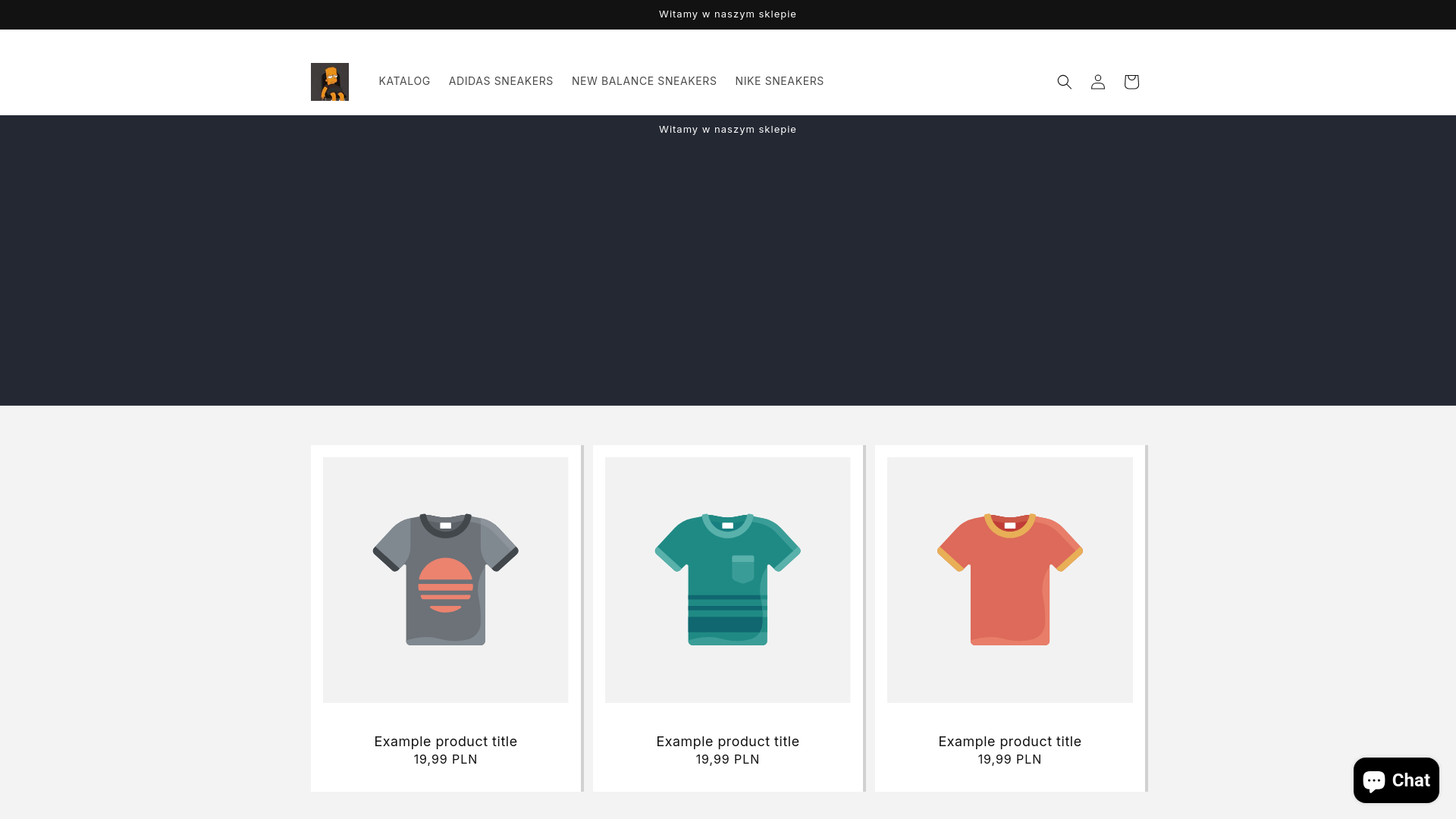The width and height of the screenshot is (1456, 819).
Task: Open the shopping cart icon
Action: coord(1131,82)
